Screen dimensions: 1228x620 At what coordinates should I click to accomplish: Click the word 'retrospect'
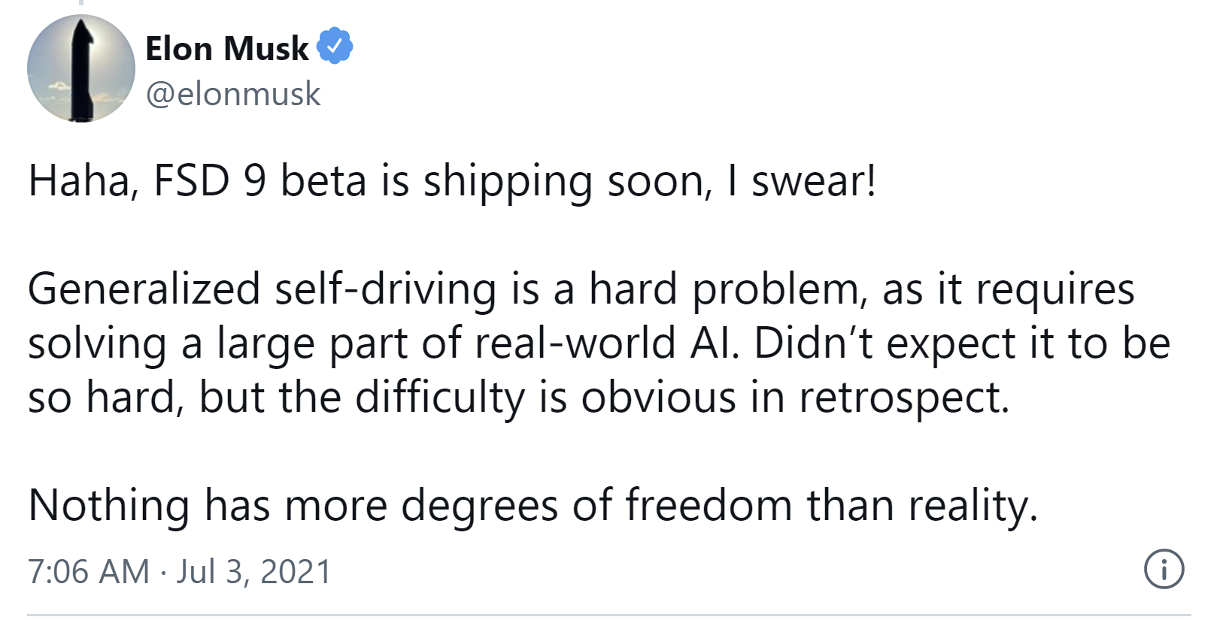point(898,398)
